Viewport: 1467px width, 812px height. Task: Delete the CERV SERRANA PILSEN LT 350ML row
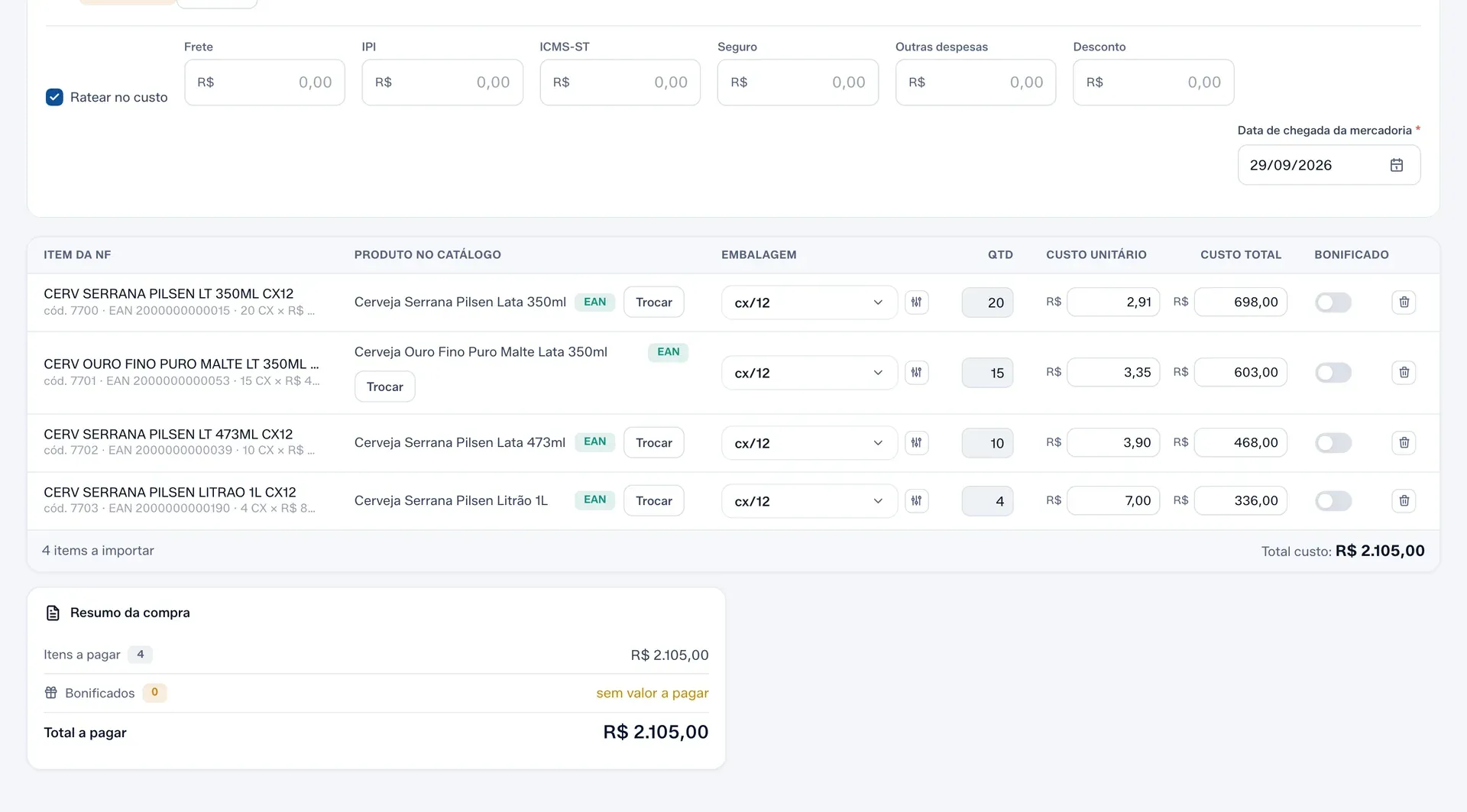click(1404, 302)
